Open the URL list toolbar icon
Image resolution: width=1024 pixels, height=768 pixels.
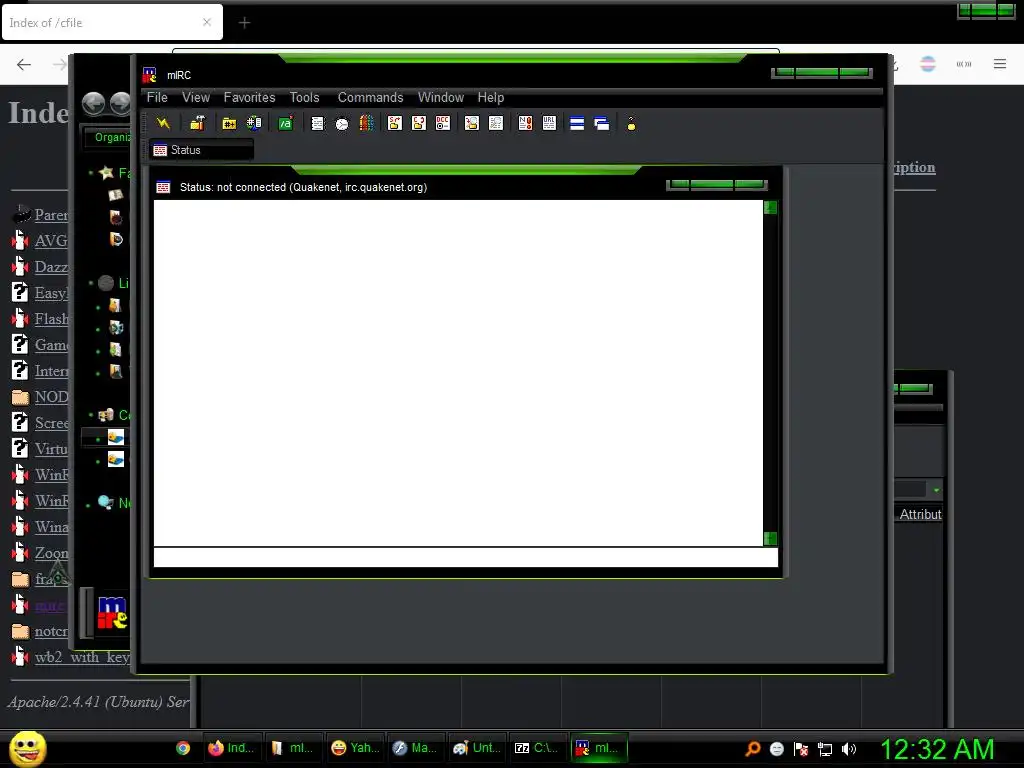(549, 123)
